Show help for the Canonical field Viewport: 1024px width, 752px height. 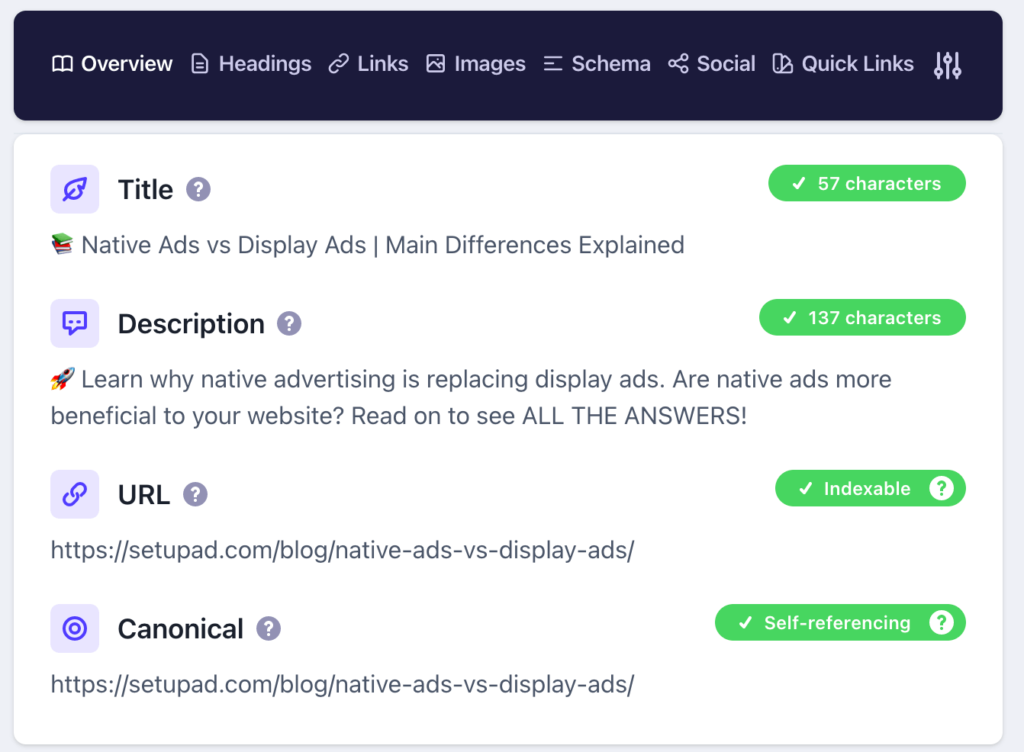268,628
